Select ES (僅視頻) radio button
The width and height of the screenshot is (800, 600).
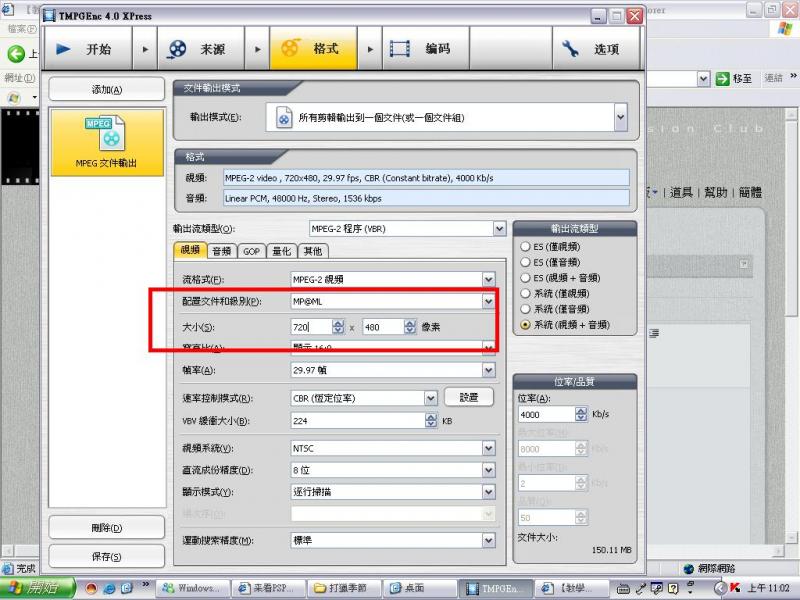tap(525, 246)
